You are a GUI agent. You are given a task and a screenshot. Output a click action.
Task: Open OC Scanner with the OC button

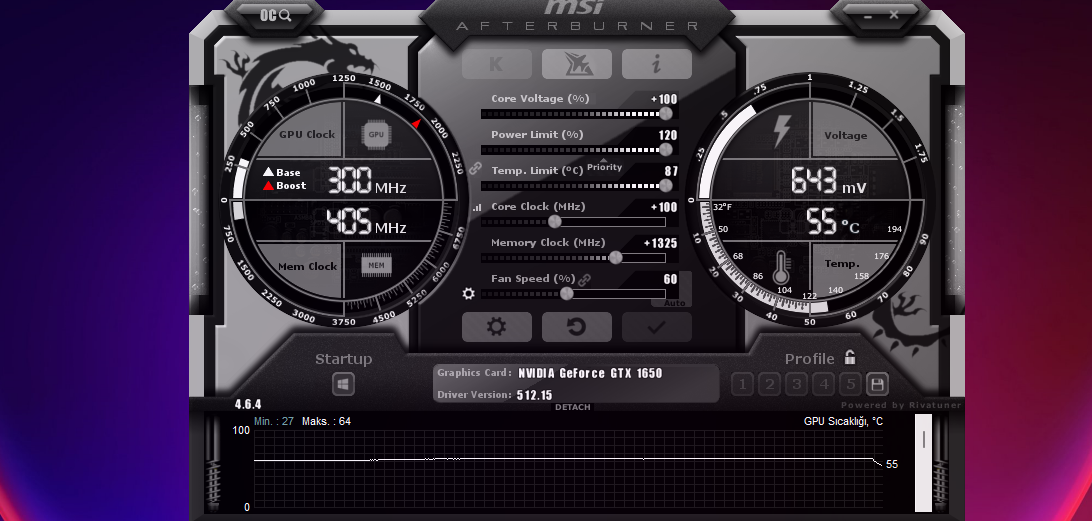[x=275, y=15]
